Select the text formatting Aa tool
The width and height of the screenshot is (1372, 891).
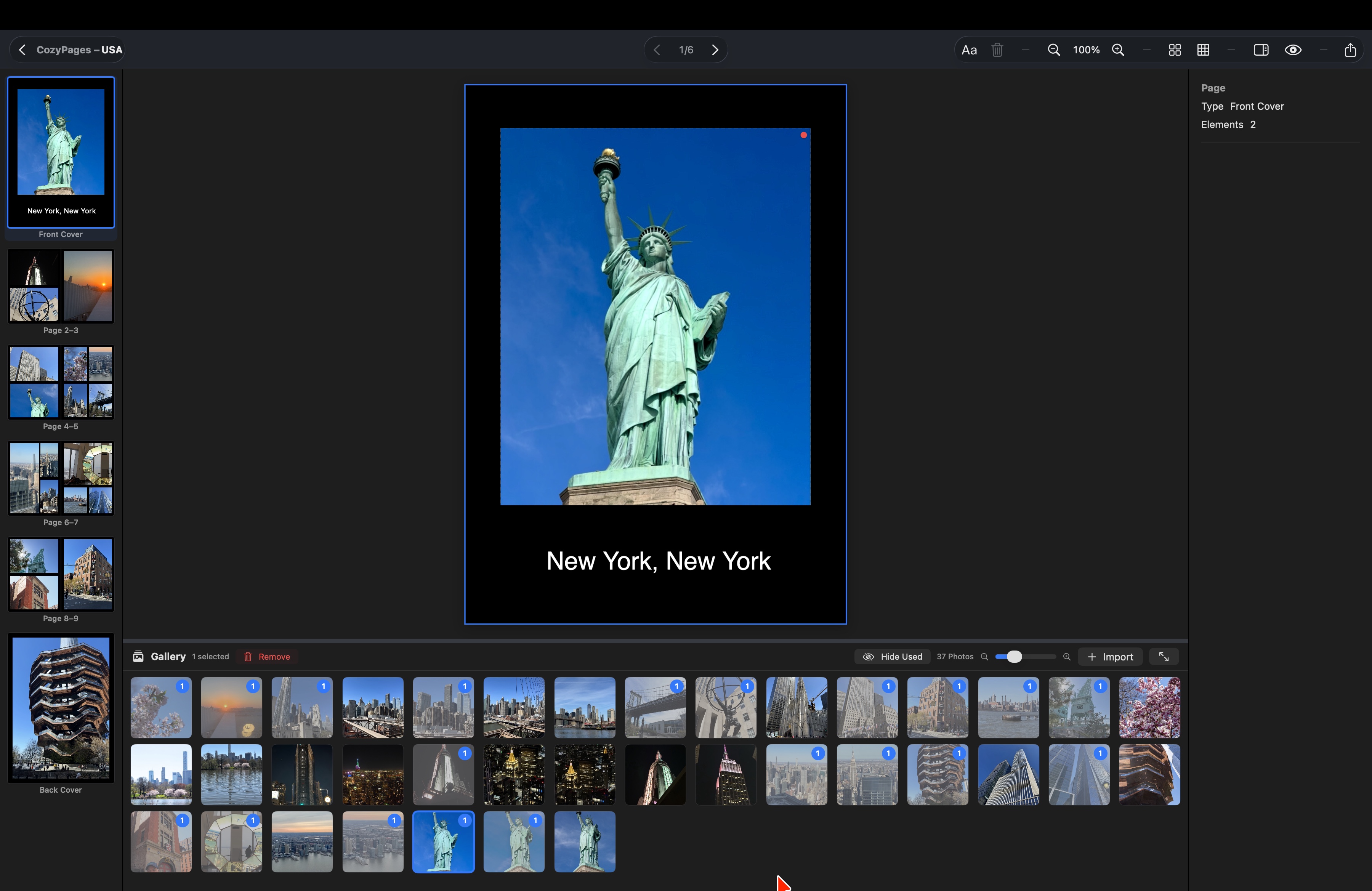click(969, 50)
